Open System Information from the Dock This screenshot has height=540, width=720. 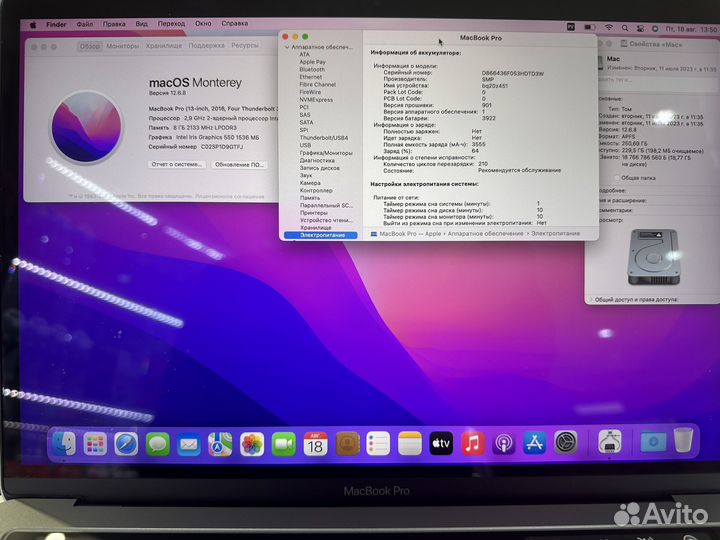(610, 441)
